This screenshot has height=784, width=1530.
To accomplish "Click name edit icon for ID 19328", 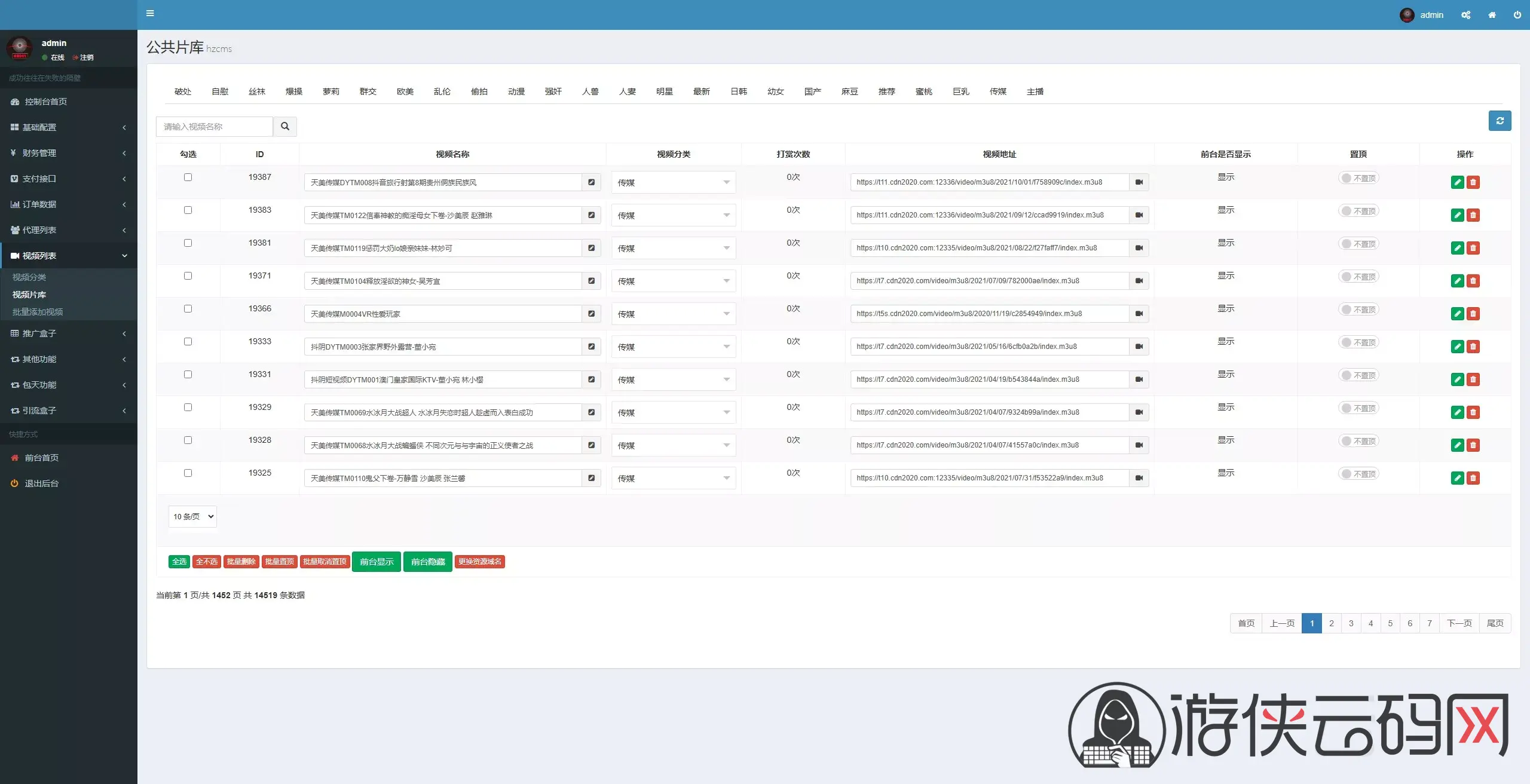I will (591, 445).
